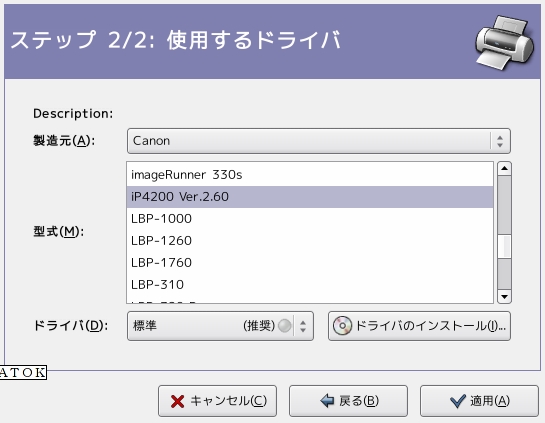Pick LBP-1760 in the model list
This screenshot has width=545, height=423.
310,262
